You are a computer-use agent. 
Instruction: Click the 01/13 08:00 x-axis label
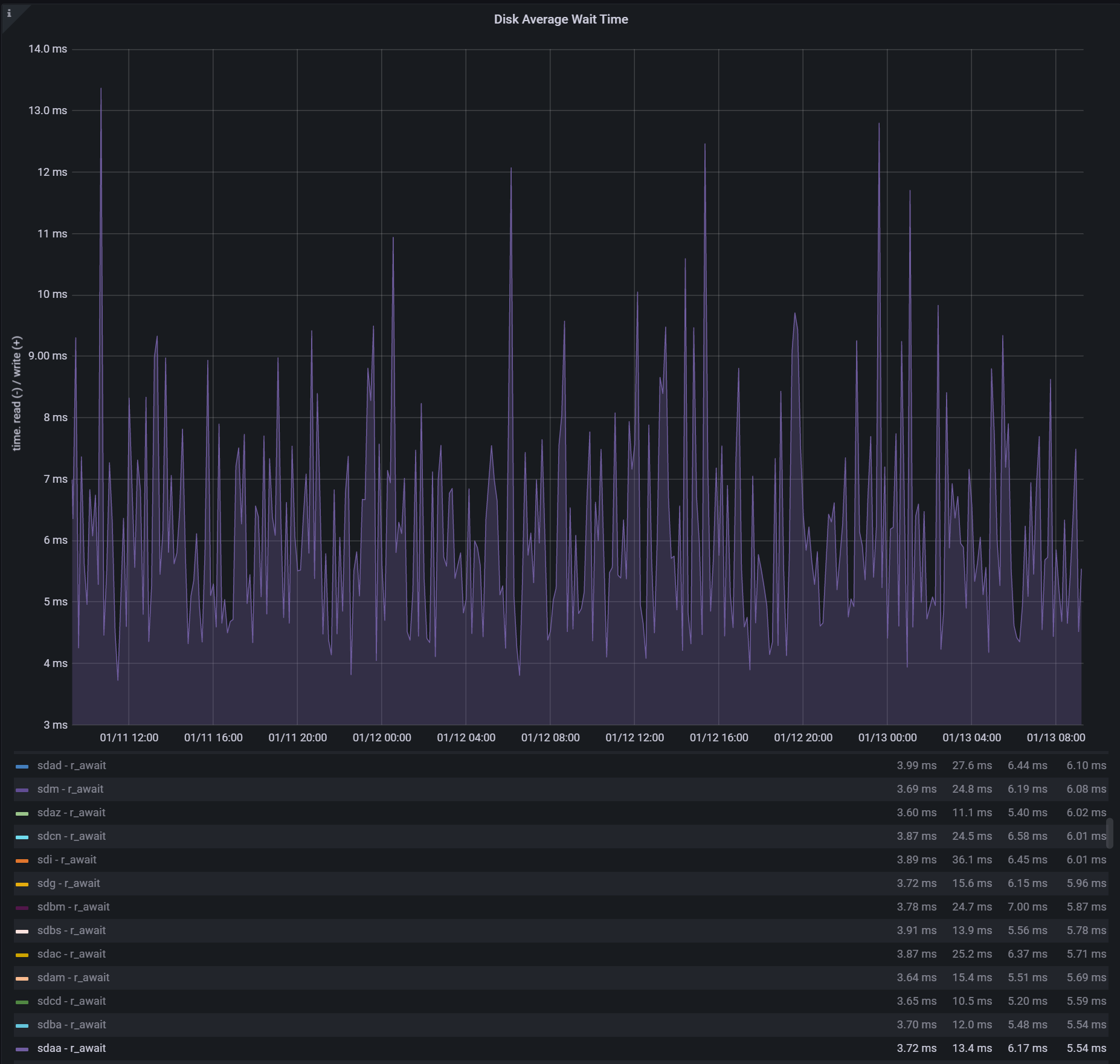coord(1056,738)
